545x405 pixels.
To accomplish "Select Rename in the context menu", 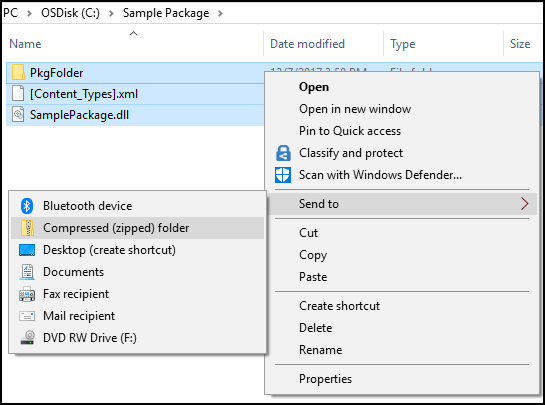I will click(320, 350).
